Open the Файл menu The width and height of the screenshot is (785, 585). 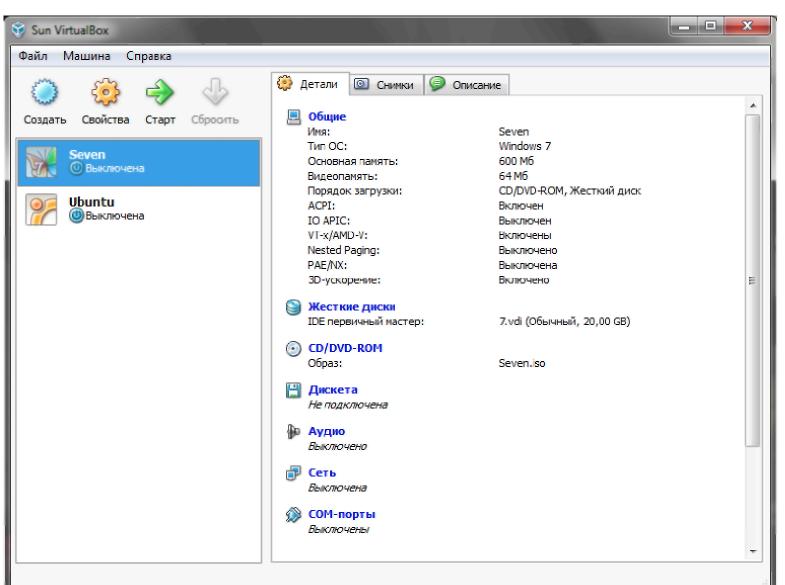[x=33, y=56]
